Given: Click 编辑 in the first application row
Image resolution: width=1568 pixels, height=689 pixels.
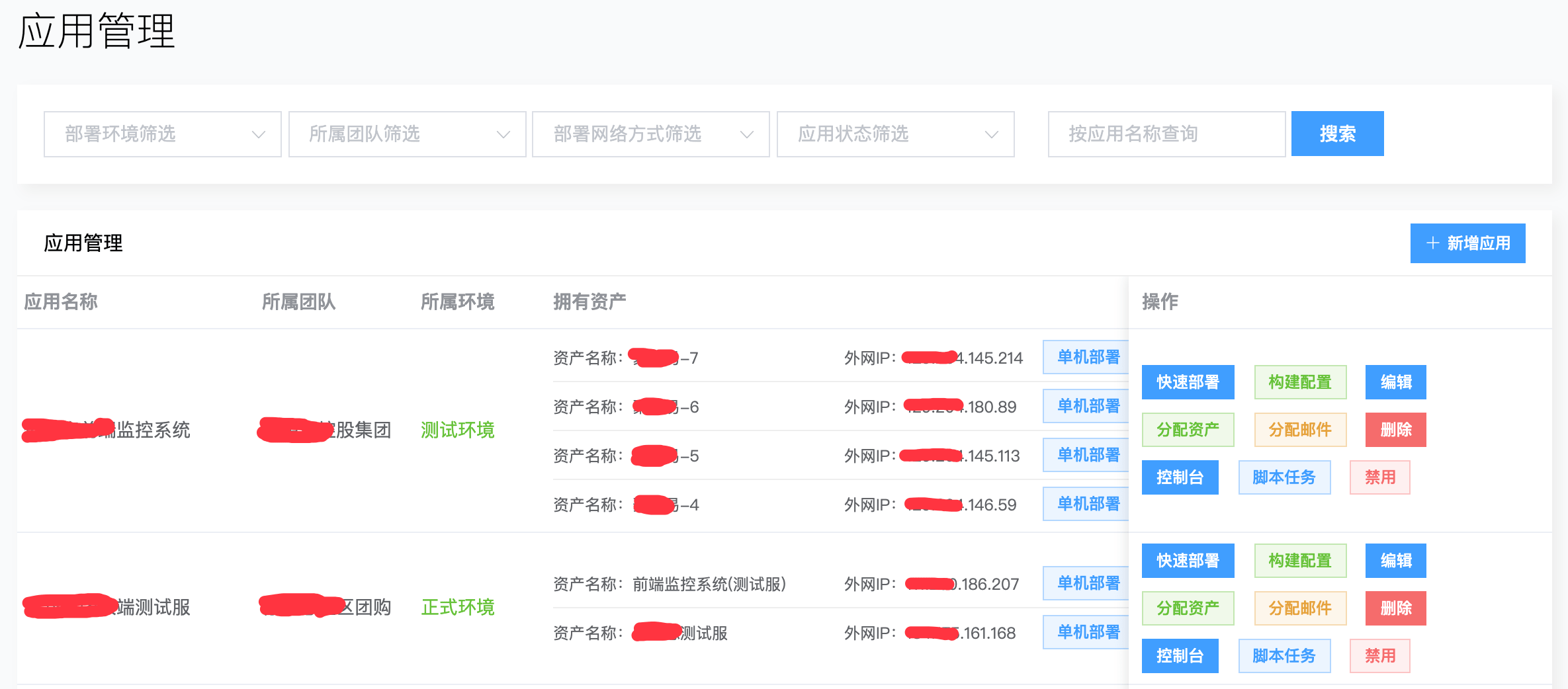Looking at the screenshot, I should [x=1395, y=382].
